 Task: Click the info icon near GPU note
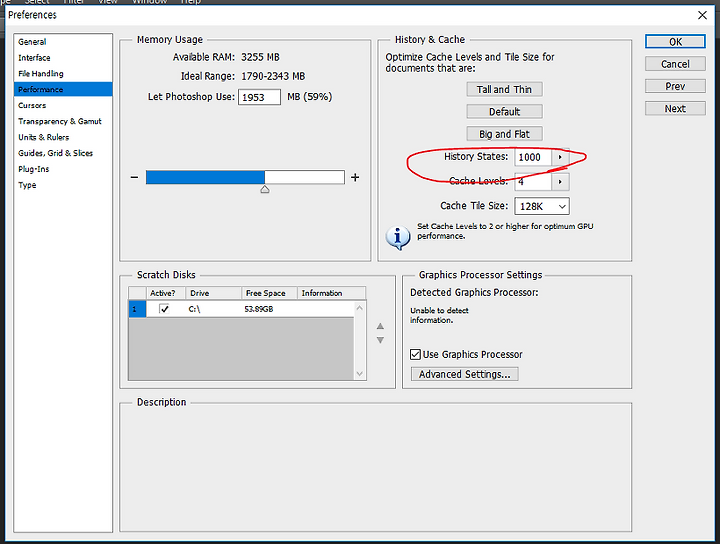tap(398, 237)
